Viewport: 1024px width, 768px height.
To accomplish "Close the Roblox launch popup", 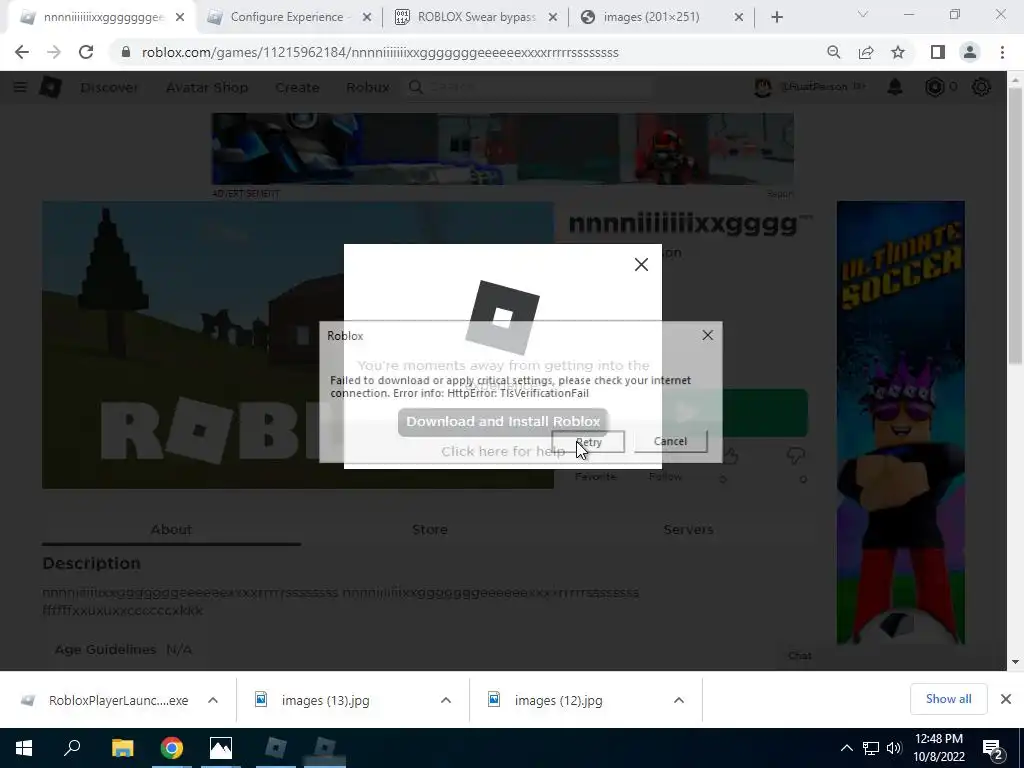I will [x=641, y=264].
